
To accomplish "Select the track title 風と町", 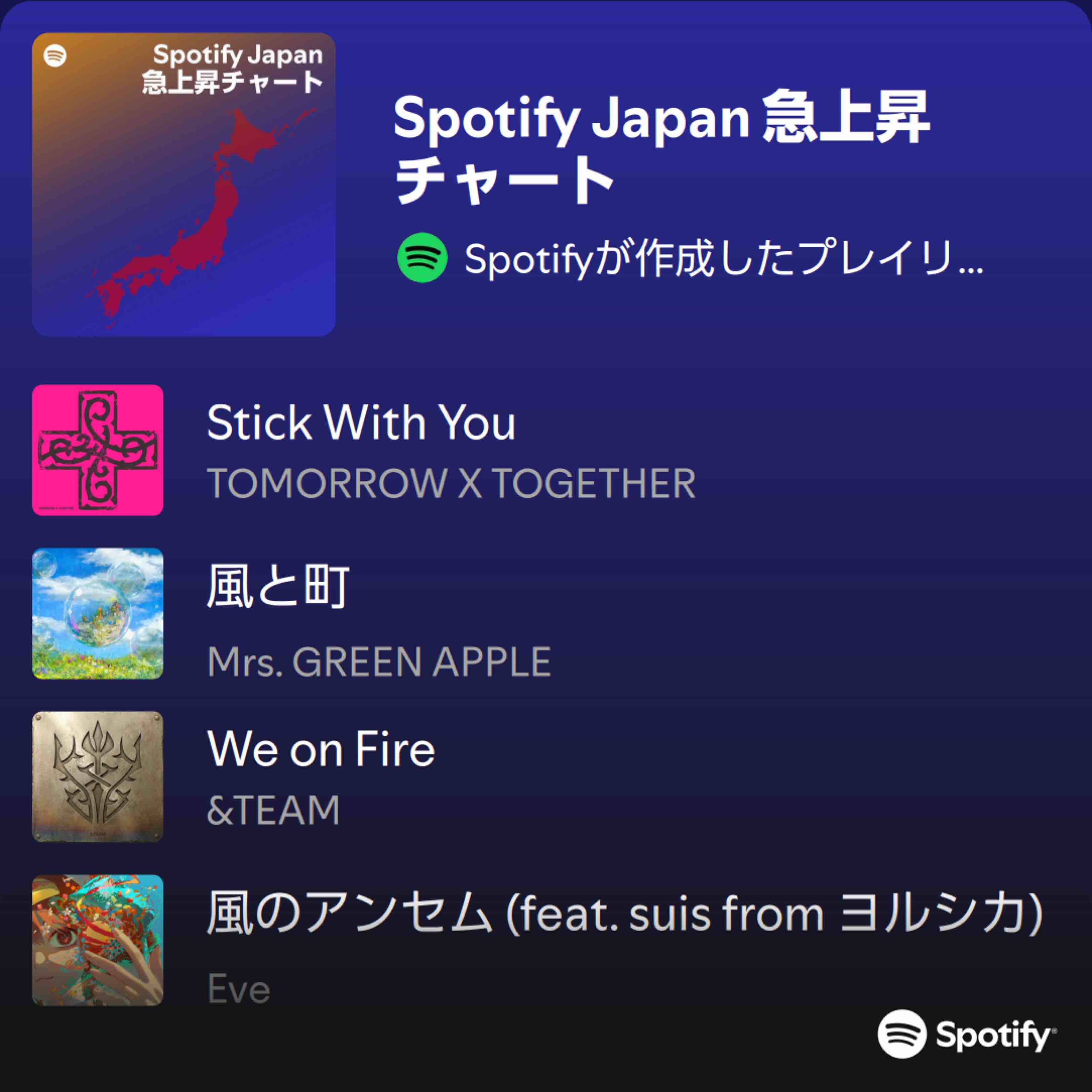I will tap(278, 586).
